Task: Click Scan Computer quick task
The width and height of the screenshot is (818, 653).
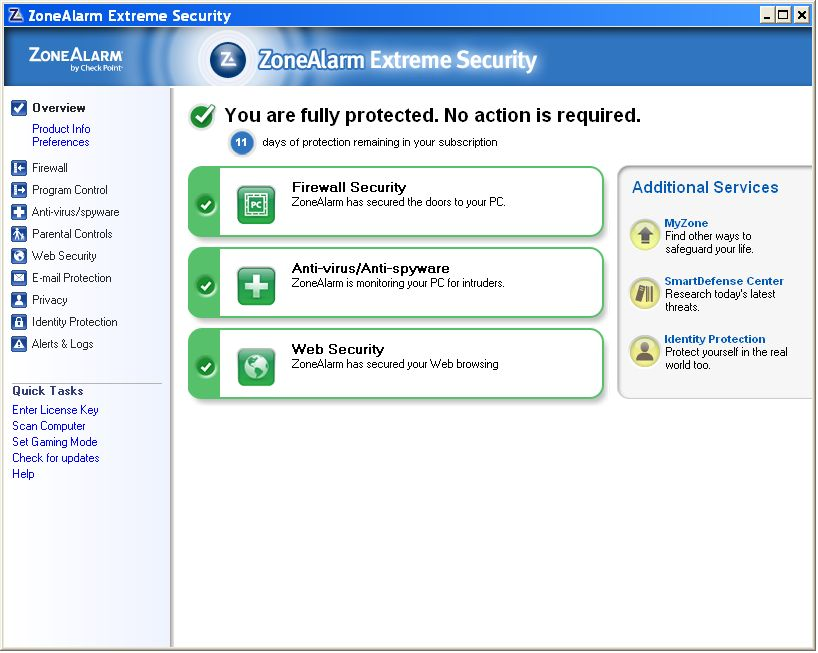Action: coord(49,426)
